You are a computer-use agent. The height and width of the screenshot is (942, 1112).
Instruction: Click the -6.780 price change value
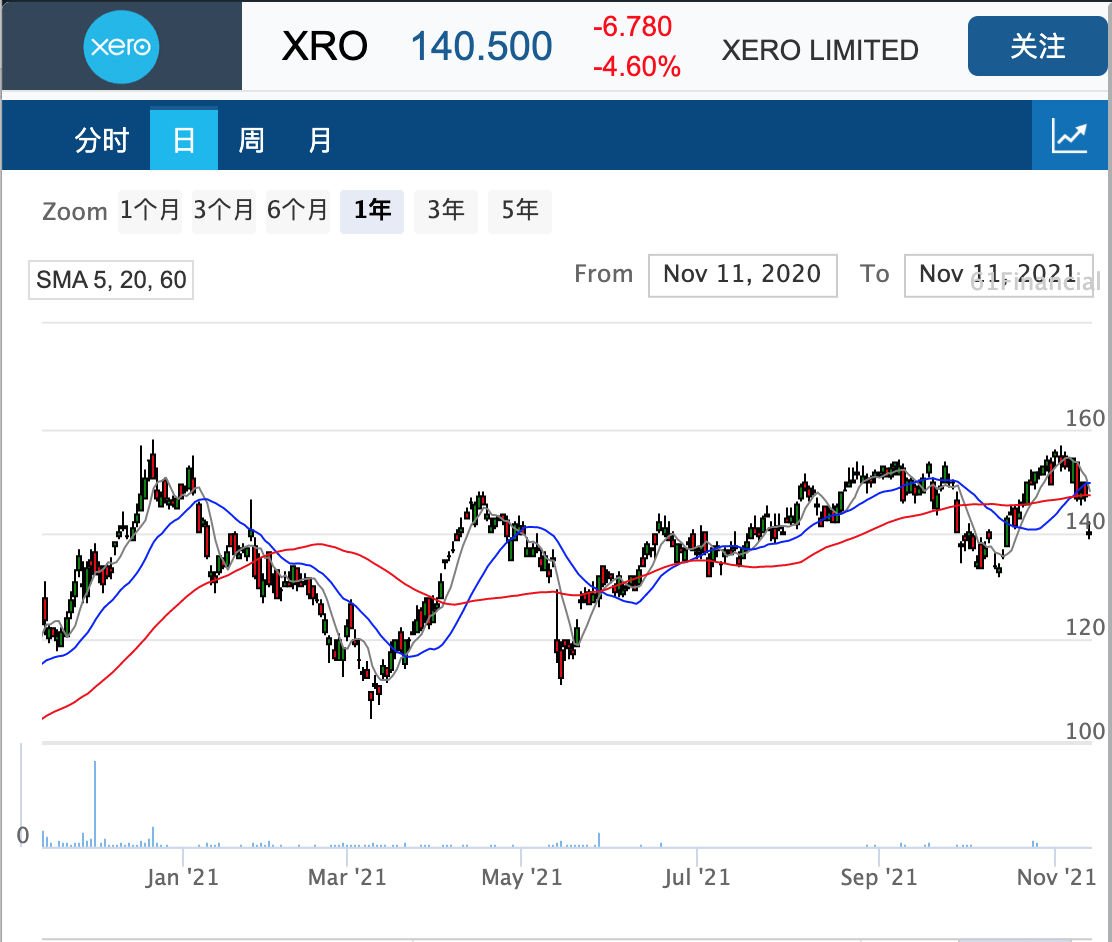[x=633, y=27]
